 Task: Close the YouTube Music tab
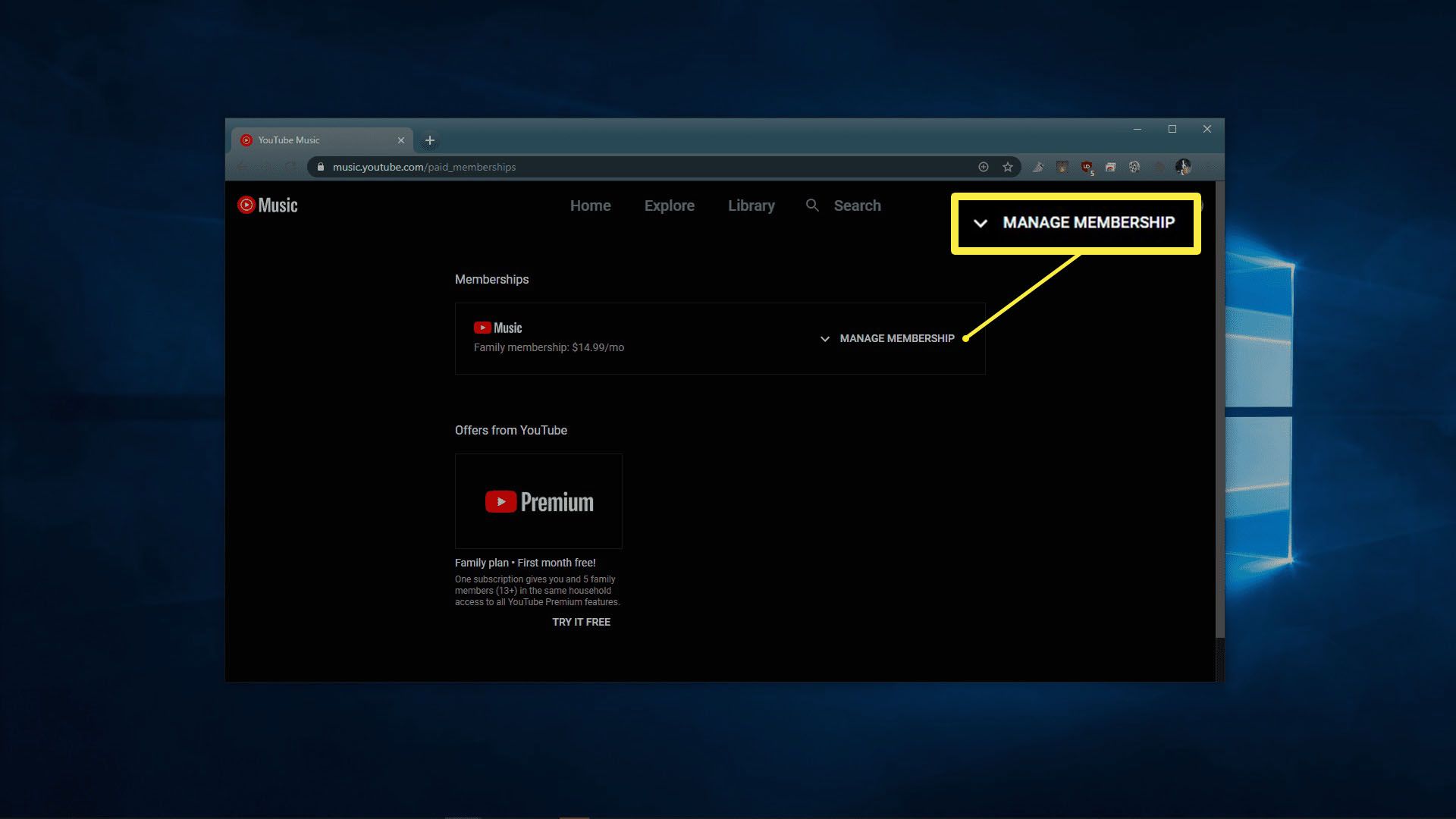(x=401, y=140)
